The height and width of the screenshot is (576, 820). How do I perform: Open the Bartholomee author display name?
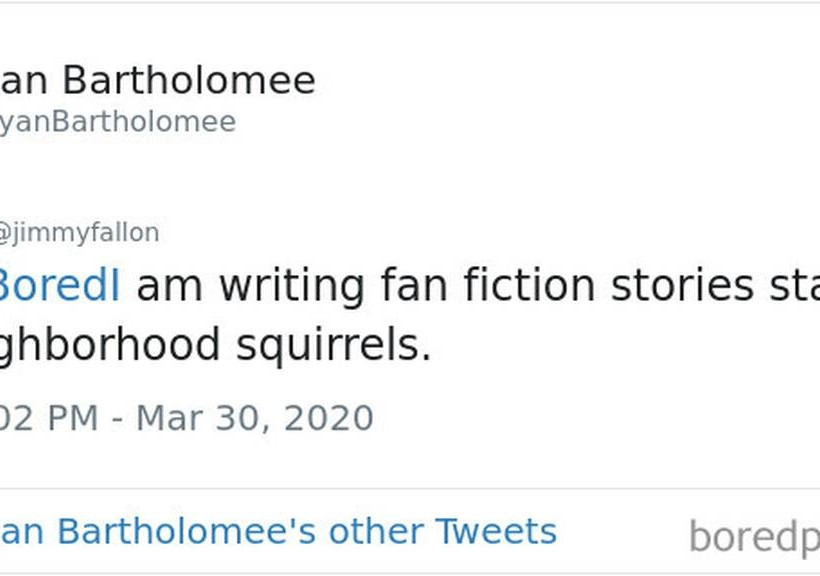pos(158,81)
